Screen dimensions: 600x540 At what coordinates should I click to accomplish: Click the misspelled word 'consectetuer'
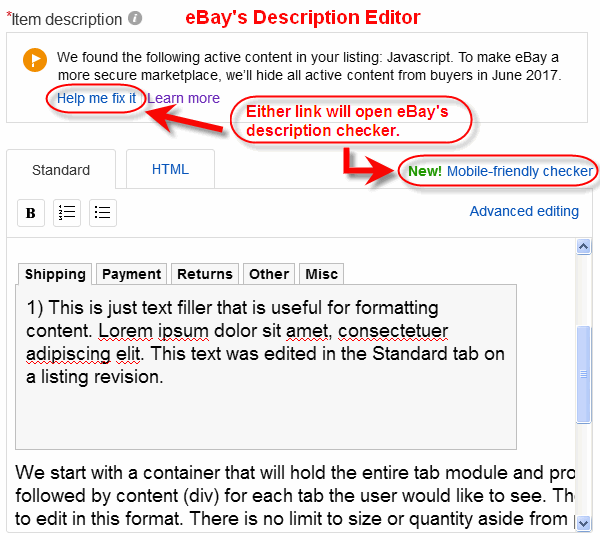pyautogui.click(x=393, y=331)
